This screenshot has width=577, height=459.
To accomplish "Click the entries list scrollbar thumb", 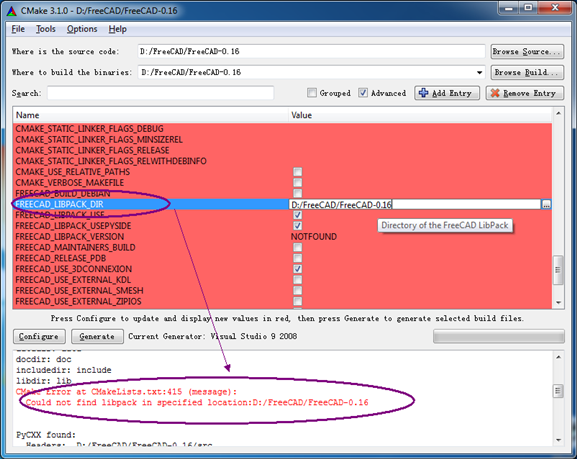I will [558, 270].
